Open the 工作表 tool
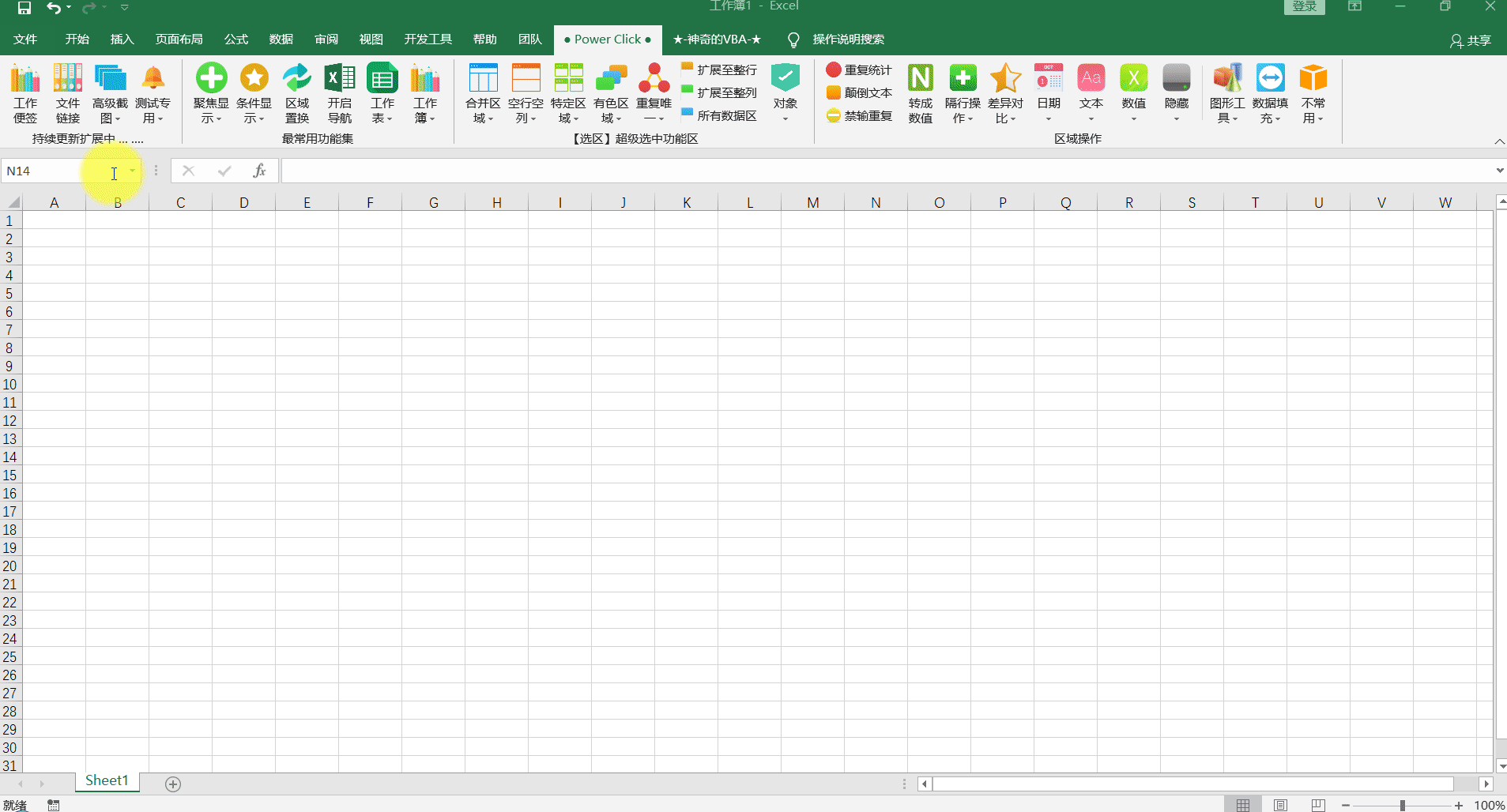The width and height of the screenshot is (1507, 812). [382, 93]
